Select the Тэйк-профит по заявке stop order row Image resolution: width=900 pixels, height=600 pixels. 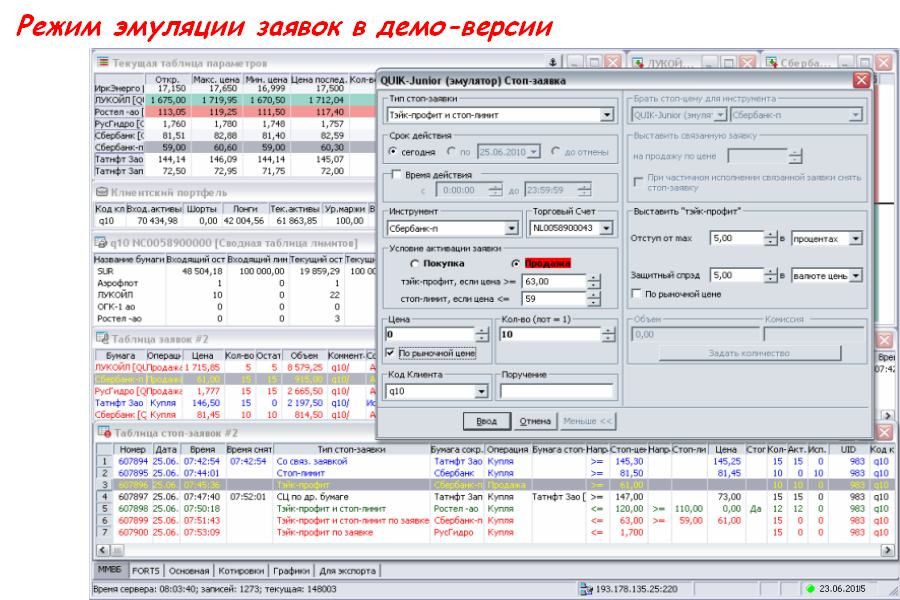(x=494, y=532)
